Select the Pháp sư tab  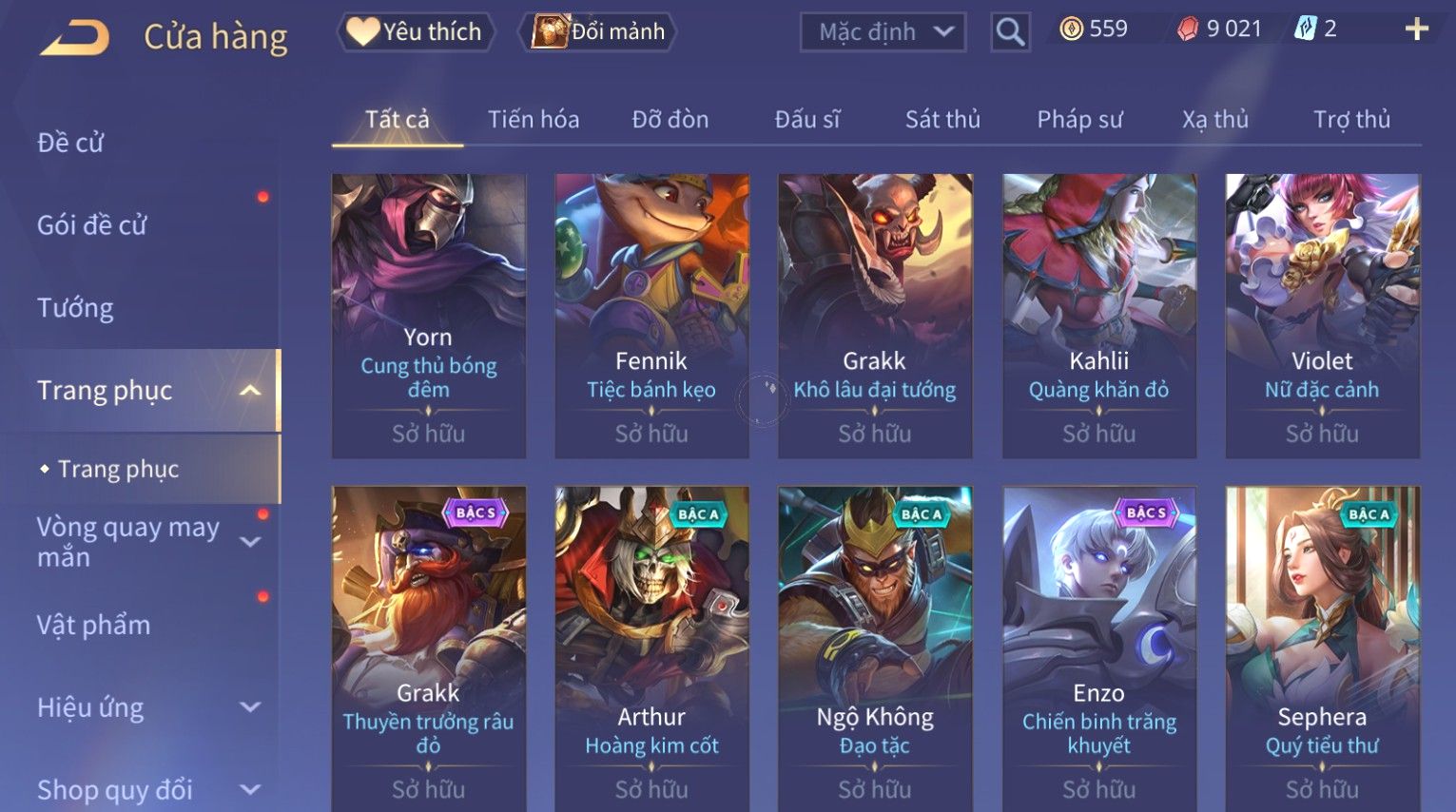coord(1079,119)
